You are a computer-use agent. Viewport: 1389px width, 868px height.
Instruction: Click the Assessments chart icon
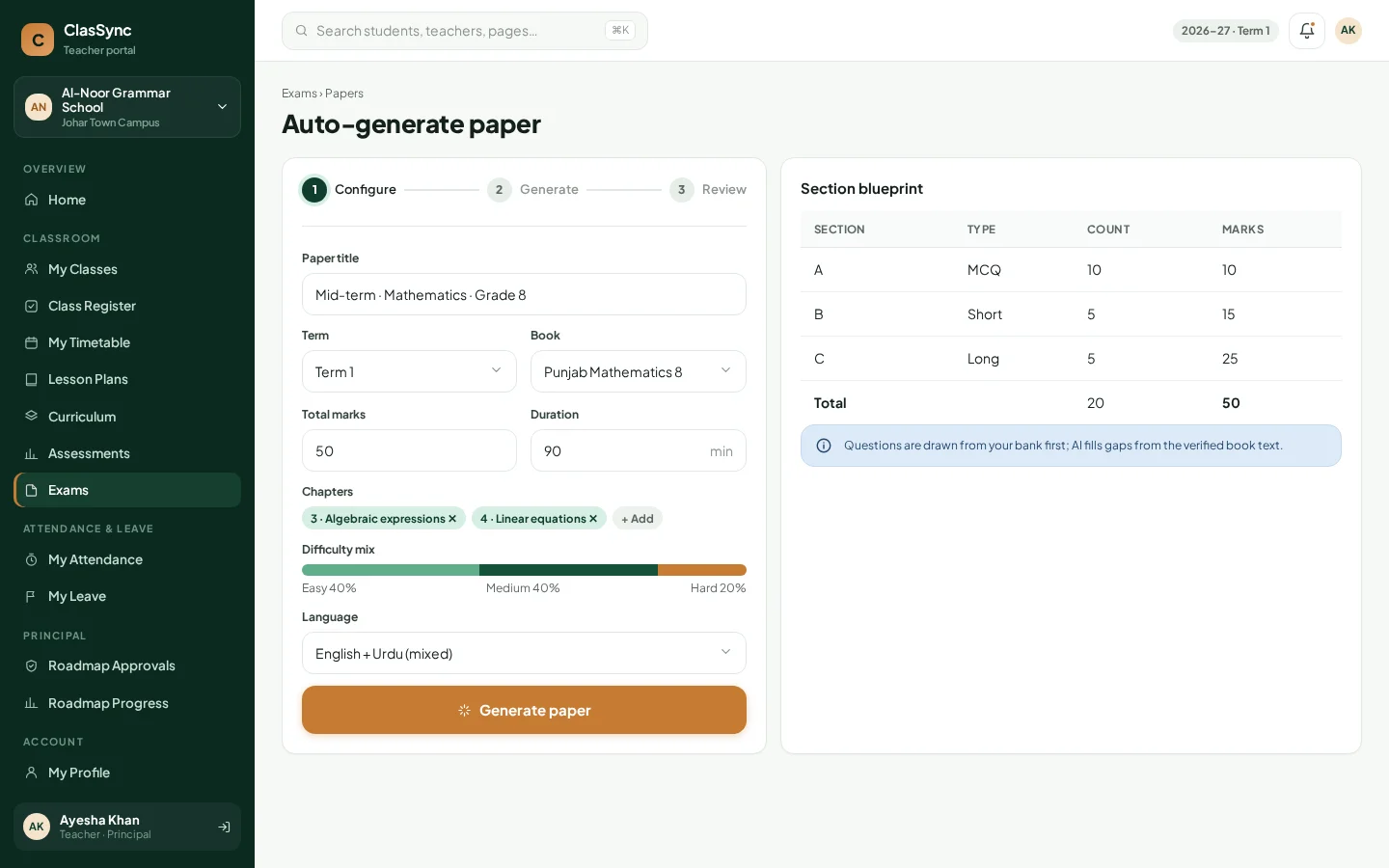31,453
